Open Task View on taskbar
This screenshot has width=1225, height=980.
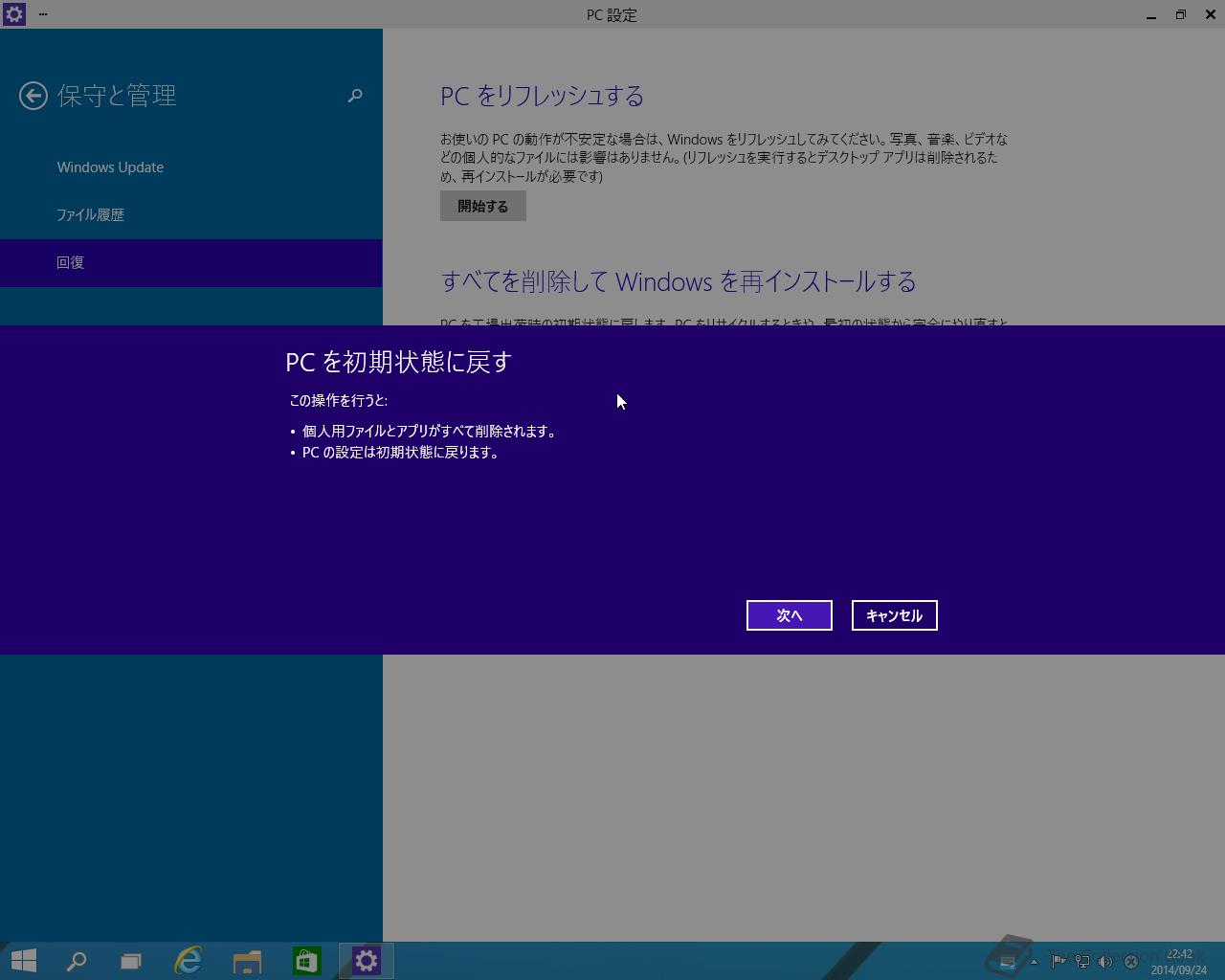click(x=131, y=961)
